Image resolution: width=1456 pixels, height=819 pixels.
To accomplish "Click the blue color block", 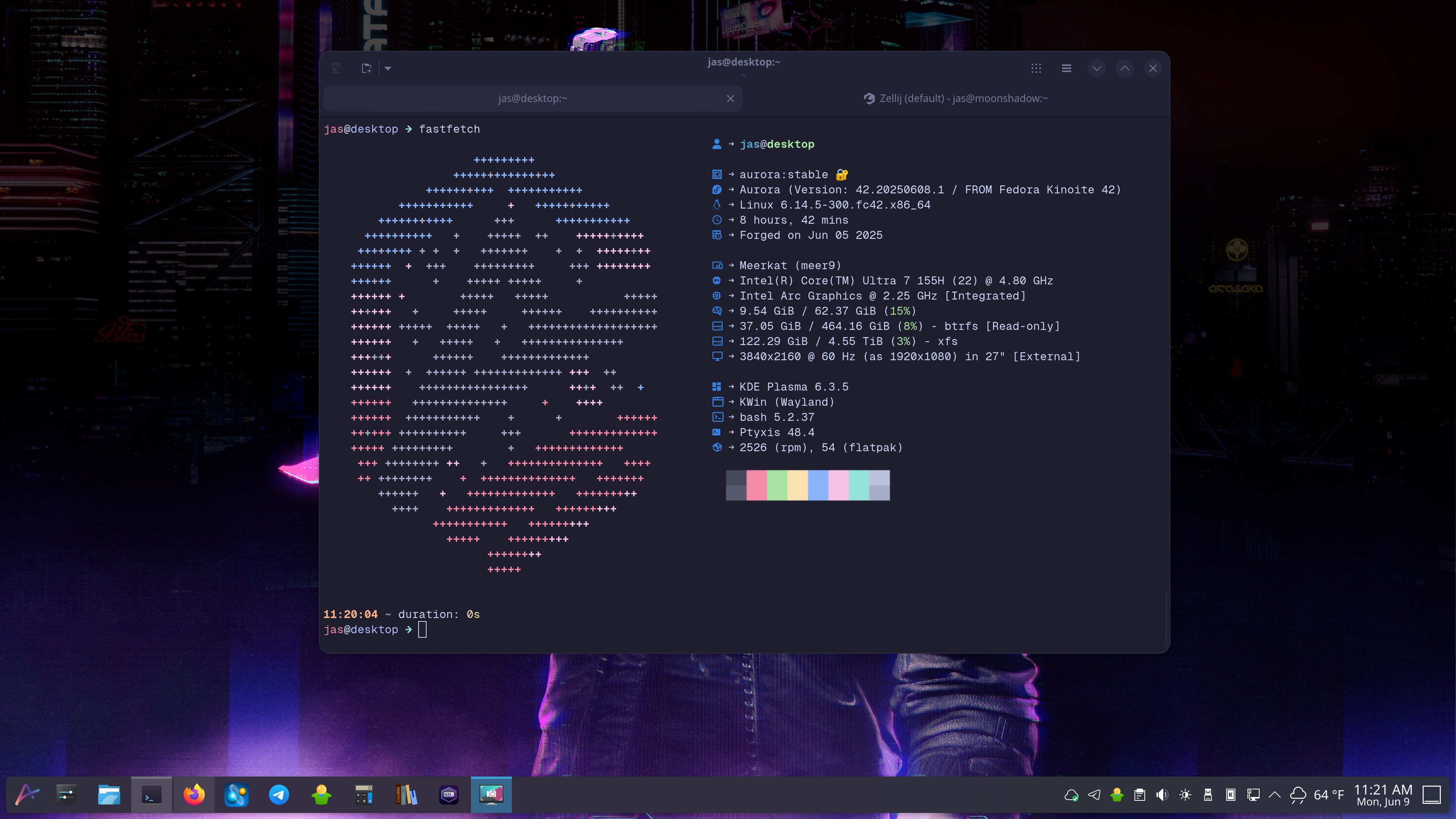I will click(818, 485).
